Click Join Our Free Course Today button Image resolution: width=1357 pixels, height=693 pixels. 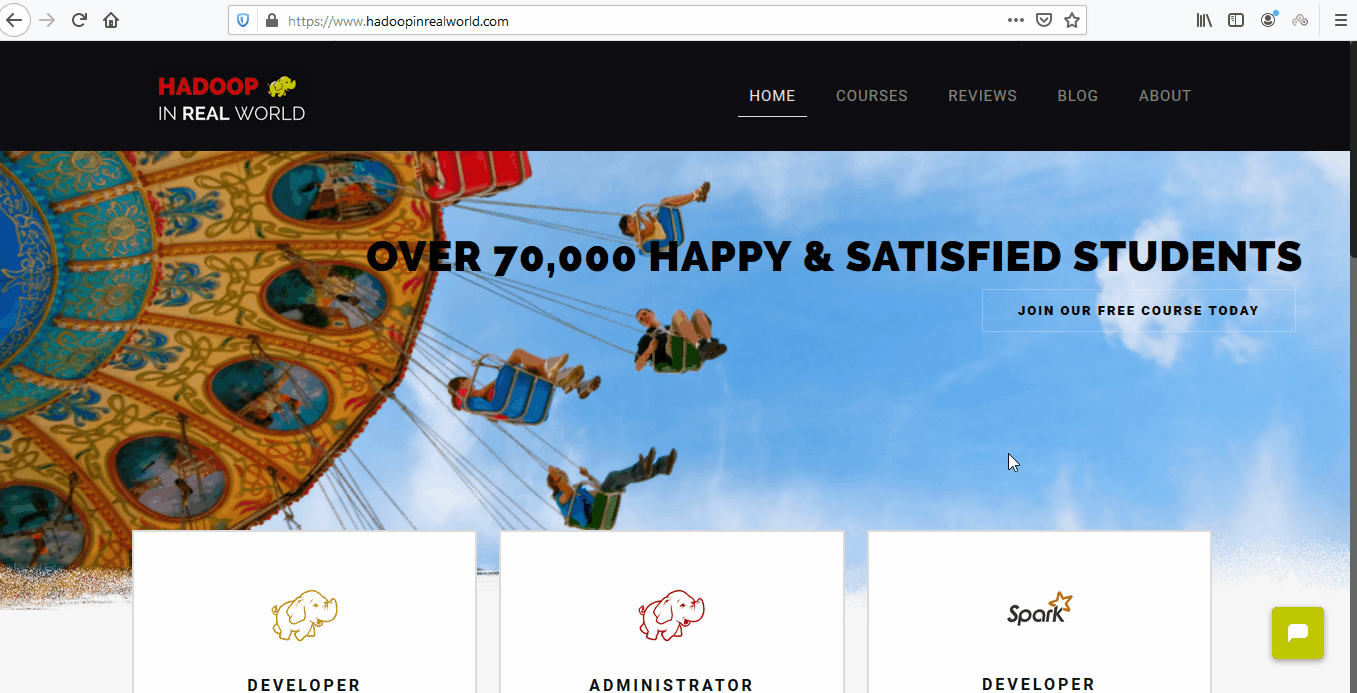coord(1138,310)
